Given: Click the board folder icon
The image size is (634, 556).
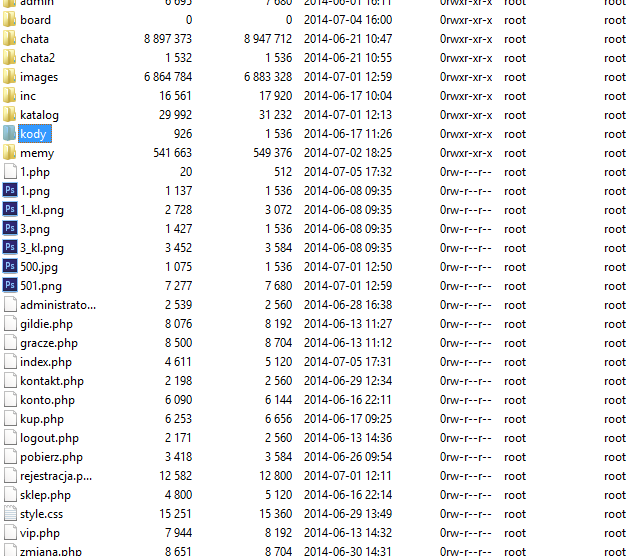Looking at the screenshot, I should [x=10, y=20].
